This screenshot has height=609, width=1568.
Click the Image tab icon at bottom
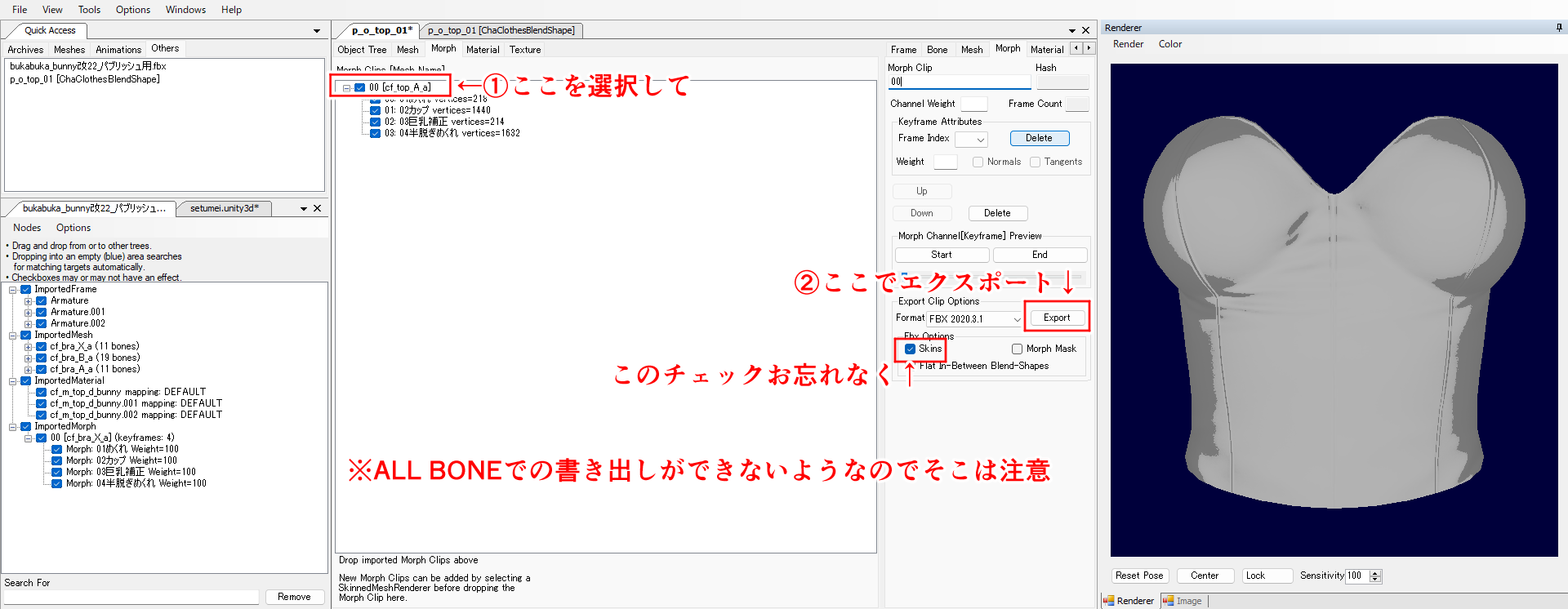pos(1168,601)
